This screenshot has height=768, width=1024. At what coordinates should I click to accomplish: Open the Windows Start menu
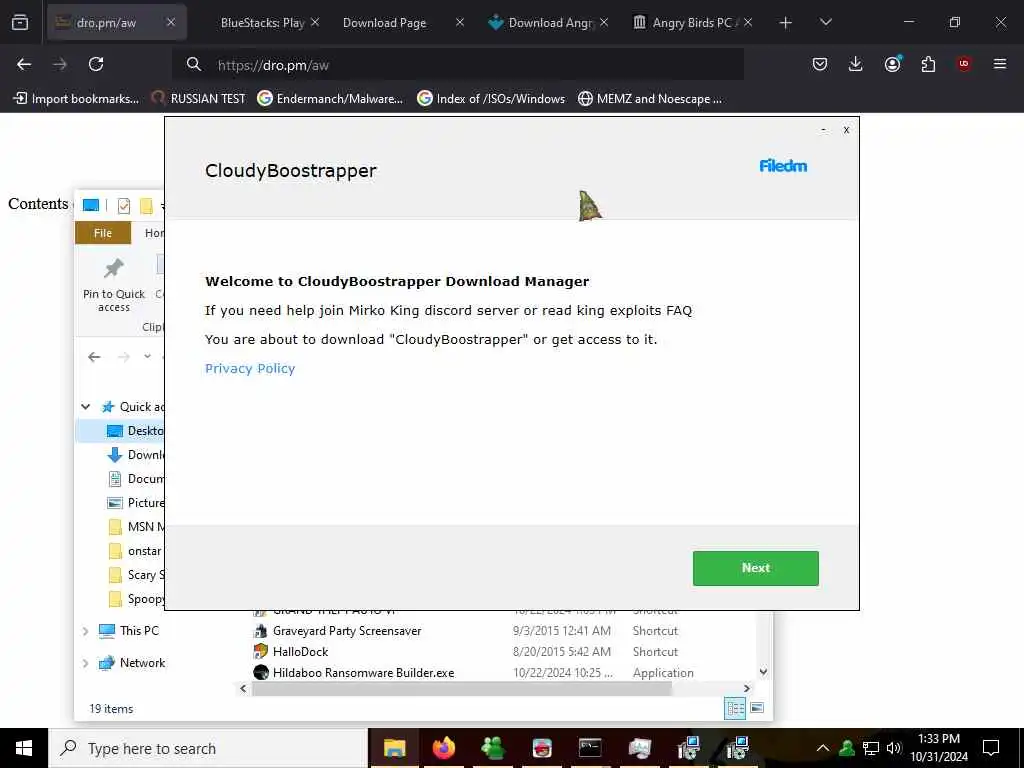tap(24, 748)
